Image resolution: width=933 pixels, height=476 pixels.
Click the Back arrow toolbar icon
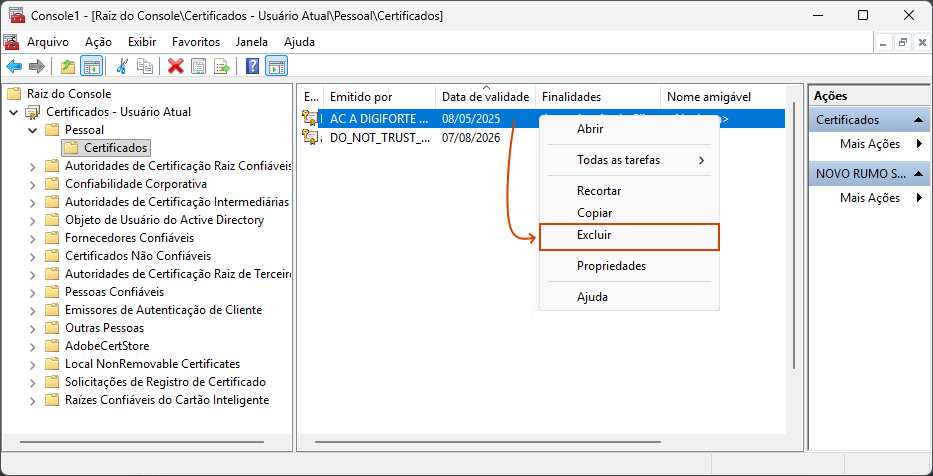point(14,66)
